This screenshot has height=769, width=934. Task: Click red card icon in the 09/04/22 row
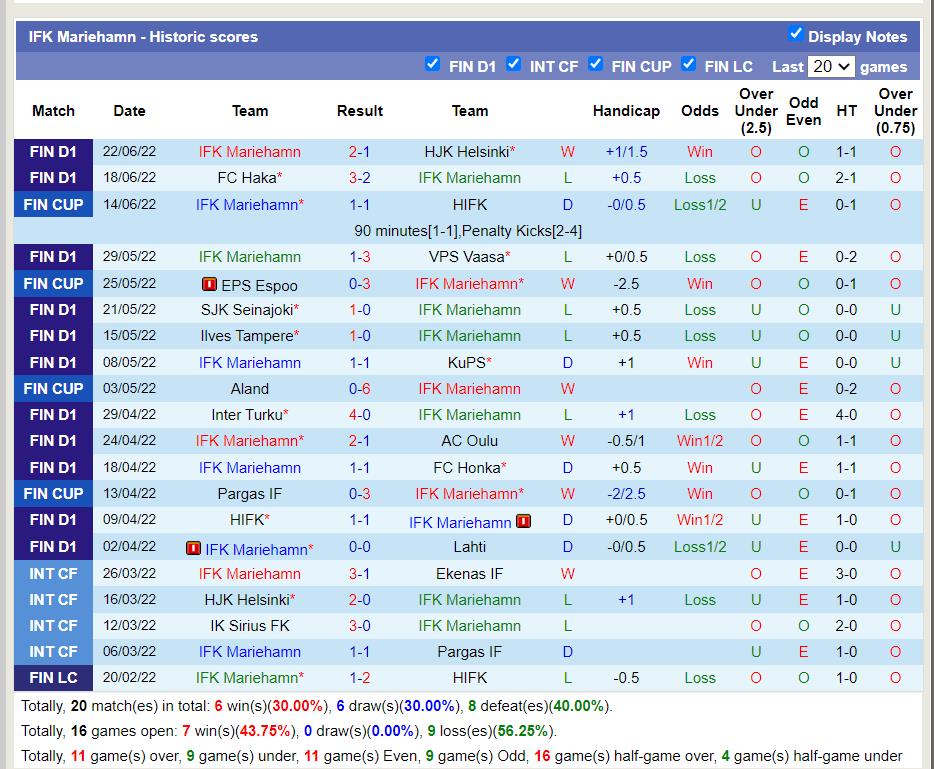click(524, 521)
